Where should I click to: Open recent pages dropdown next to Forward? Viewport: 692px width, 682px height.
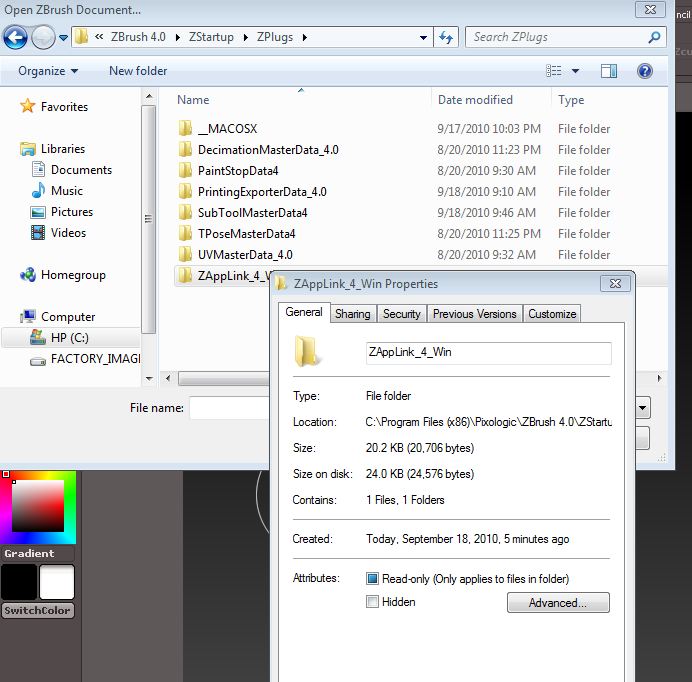pyautogui.click(x=63, y=38)
